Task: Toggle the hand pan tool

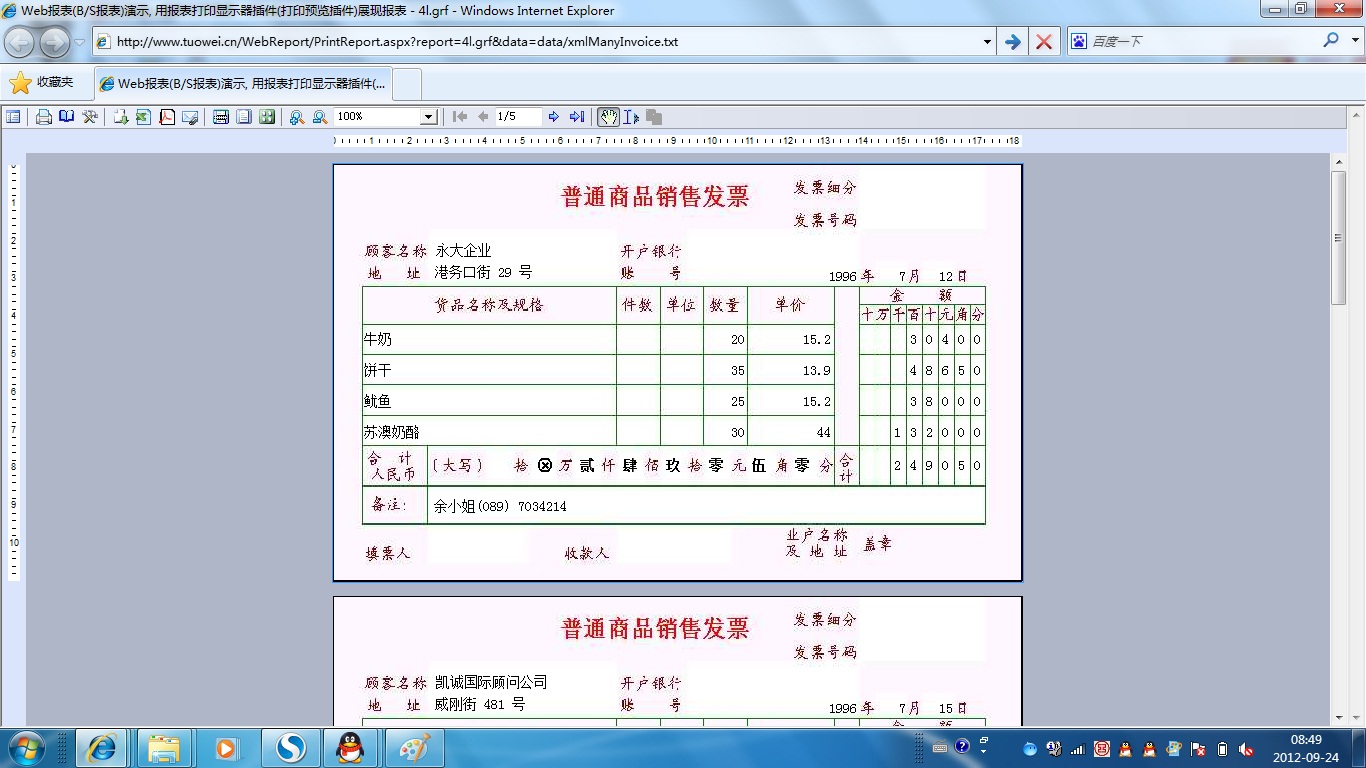Action: [x=608, y=117]
